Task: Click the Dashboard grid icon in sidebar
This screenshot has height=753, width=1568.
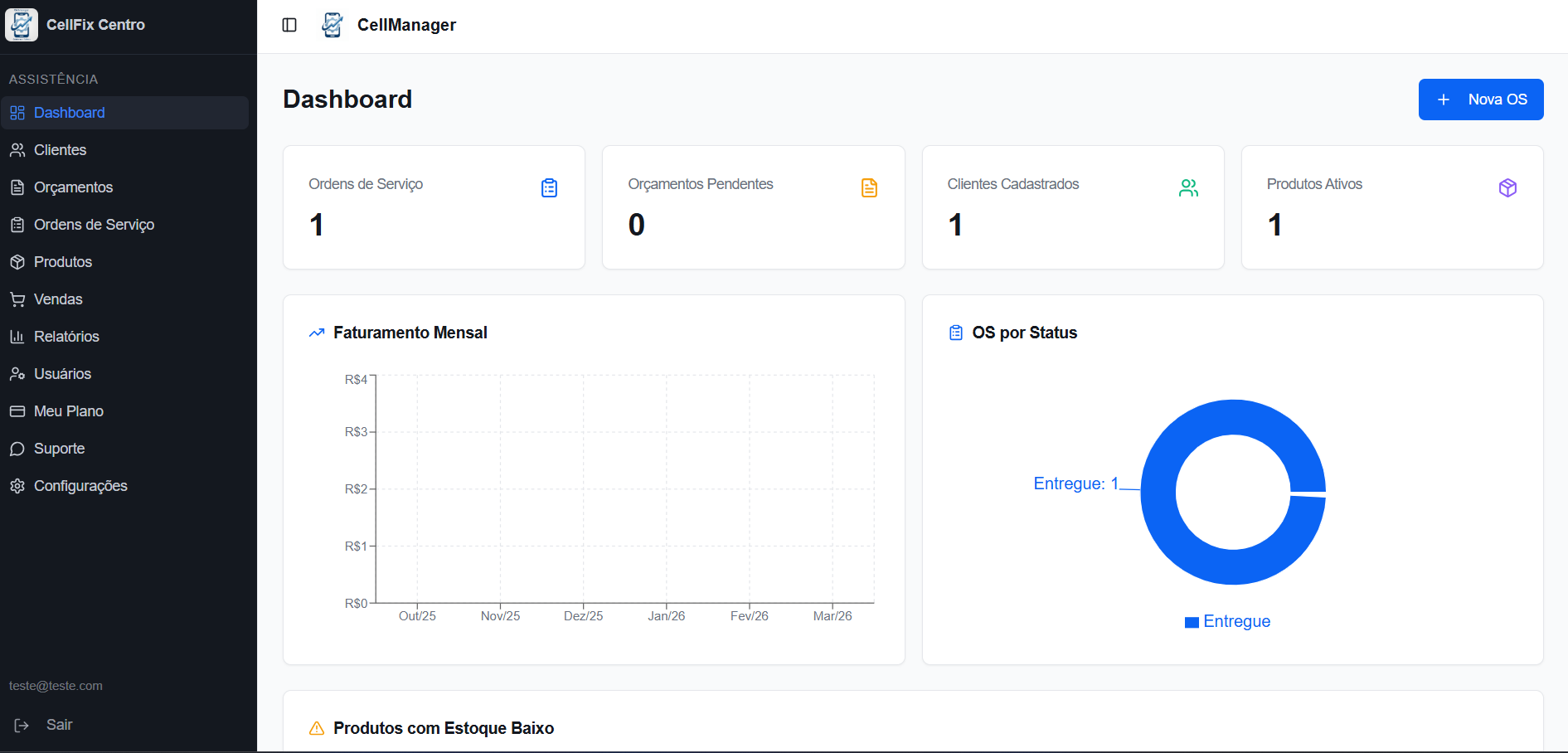Action: (17, 113)
